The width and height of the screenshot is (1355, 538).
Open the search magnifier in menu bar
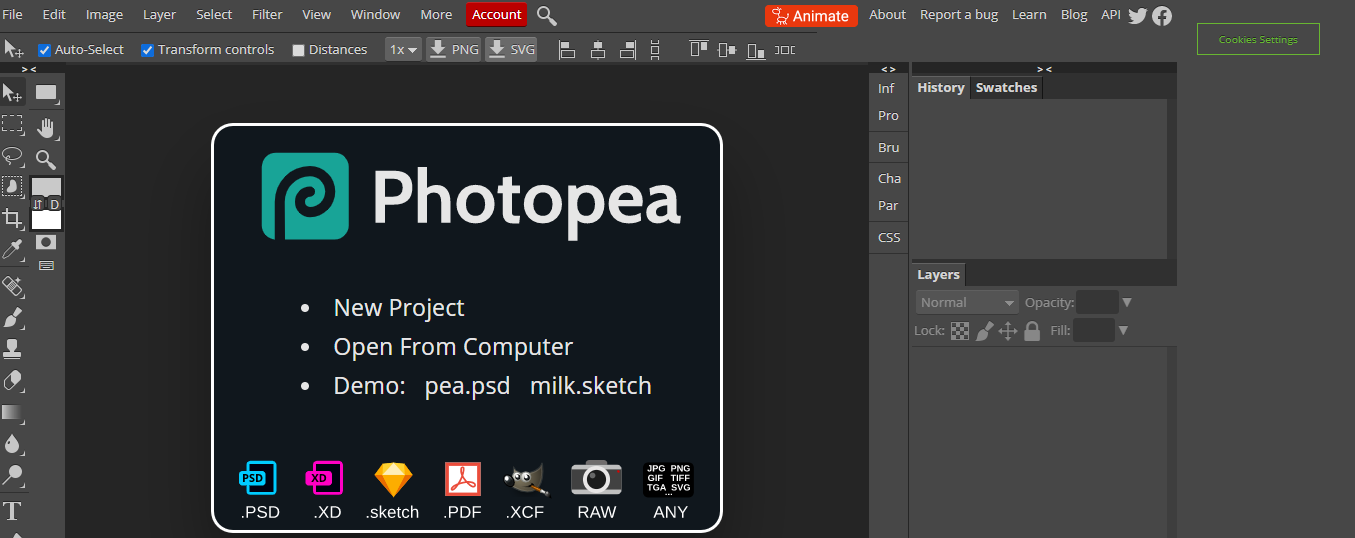tap(547, 15)
